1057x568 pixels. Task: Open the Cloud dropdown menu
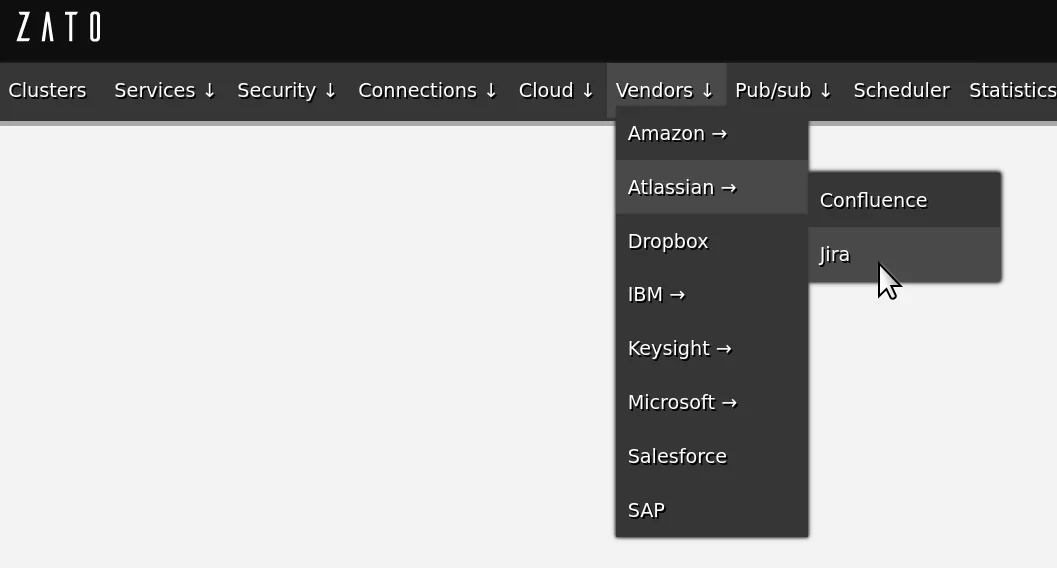coord(556,91)
